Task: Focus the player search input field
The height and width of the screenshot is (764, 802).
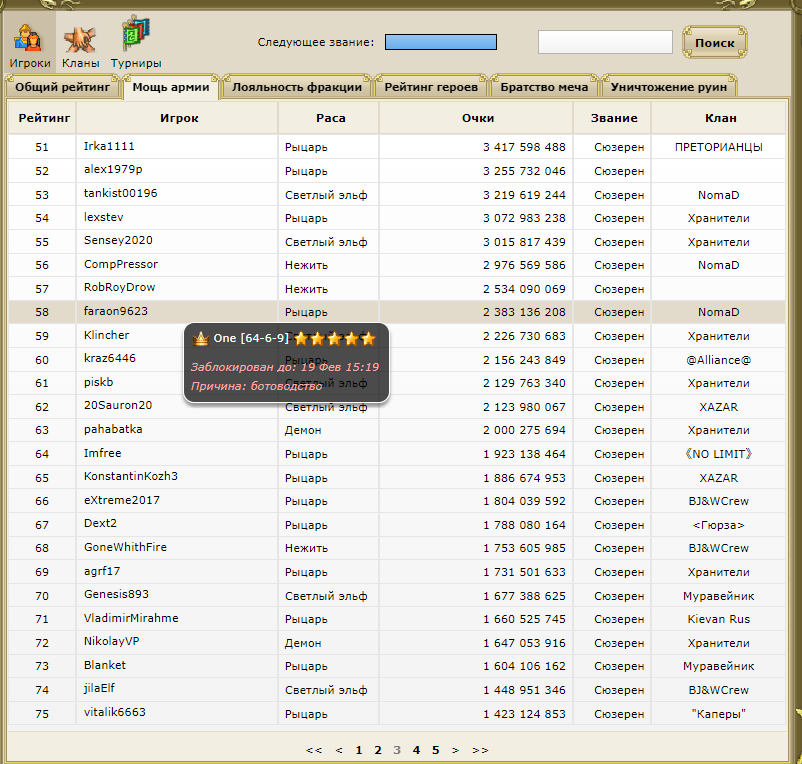Action: [605, 42]
